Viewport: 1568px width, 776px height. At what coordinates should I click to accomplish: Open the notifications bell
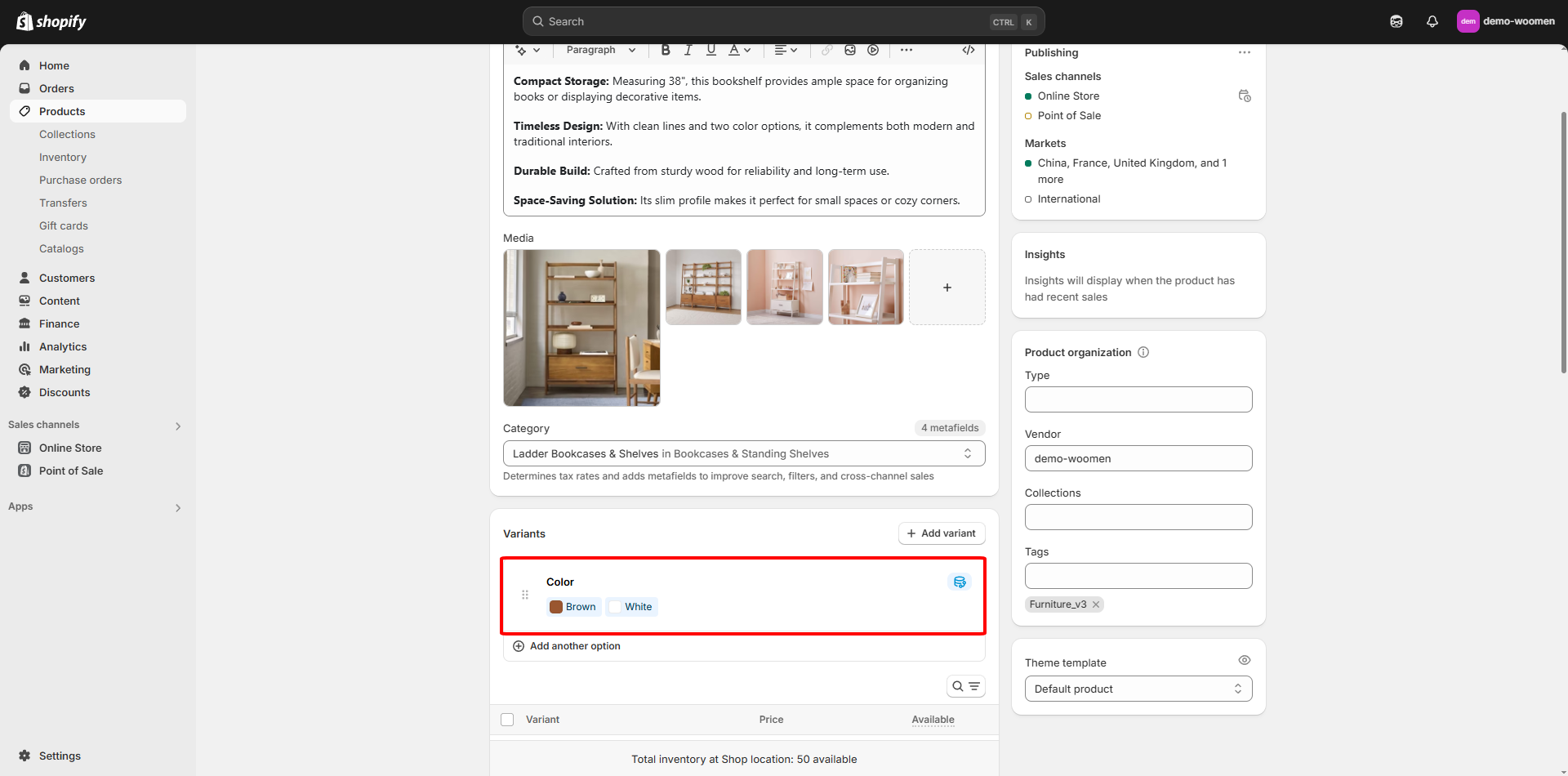pos(1432,22)
